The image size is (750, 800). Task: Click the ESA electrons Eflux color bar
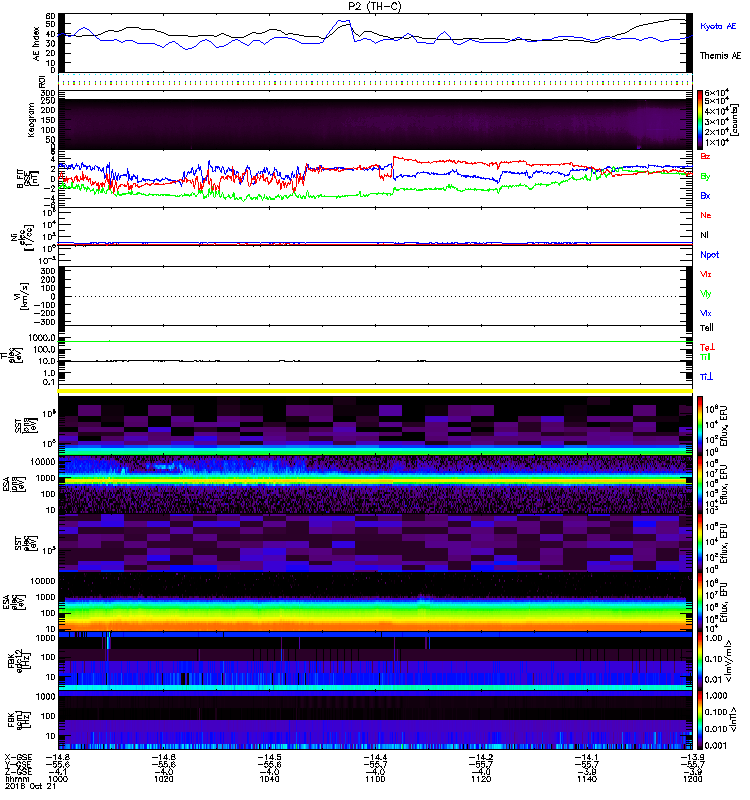pyautogui.click(x=700, y=602)
